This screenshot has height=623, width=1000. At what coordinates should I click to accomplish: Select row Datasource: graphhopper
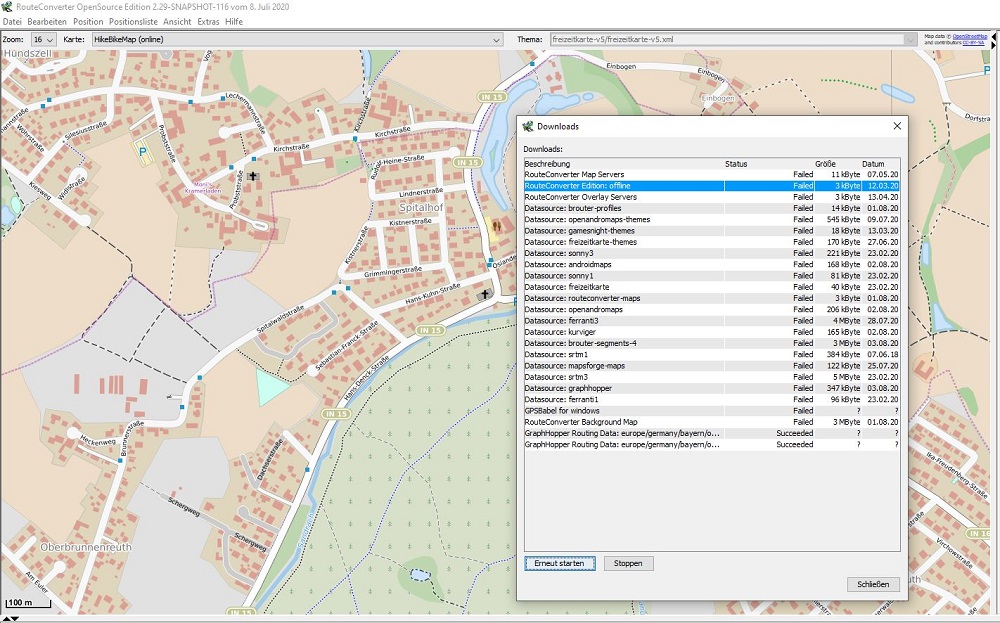click(x=712, y=388)
